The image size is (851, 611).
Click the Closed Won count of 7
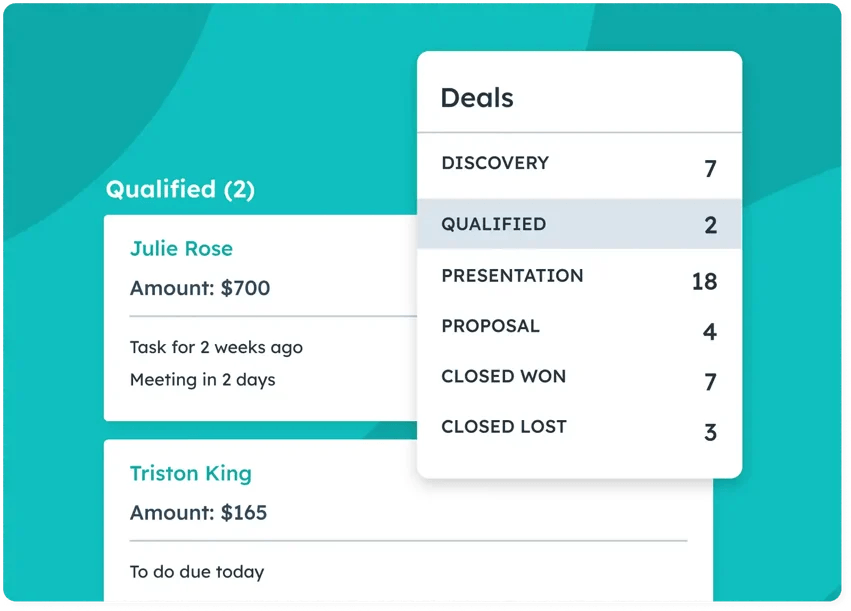710,382
